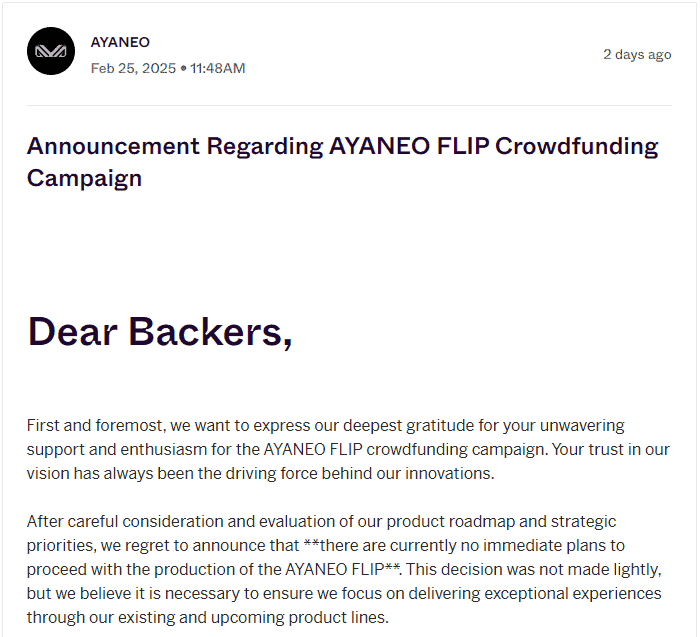This screenshot has width=700, height=637.
Task: Open the Announcement Regarding AYANEO FLIP title
Action: tap(342, 162)
